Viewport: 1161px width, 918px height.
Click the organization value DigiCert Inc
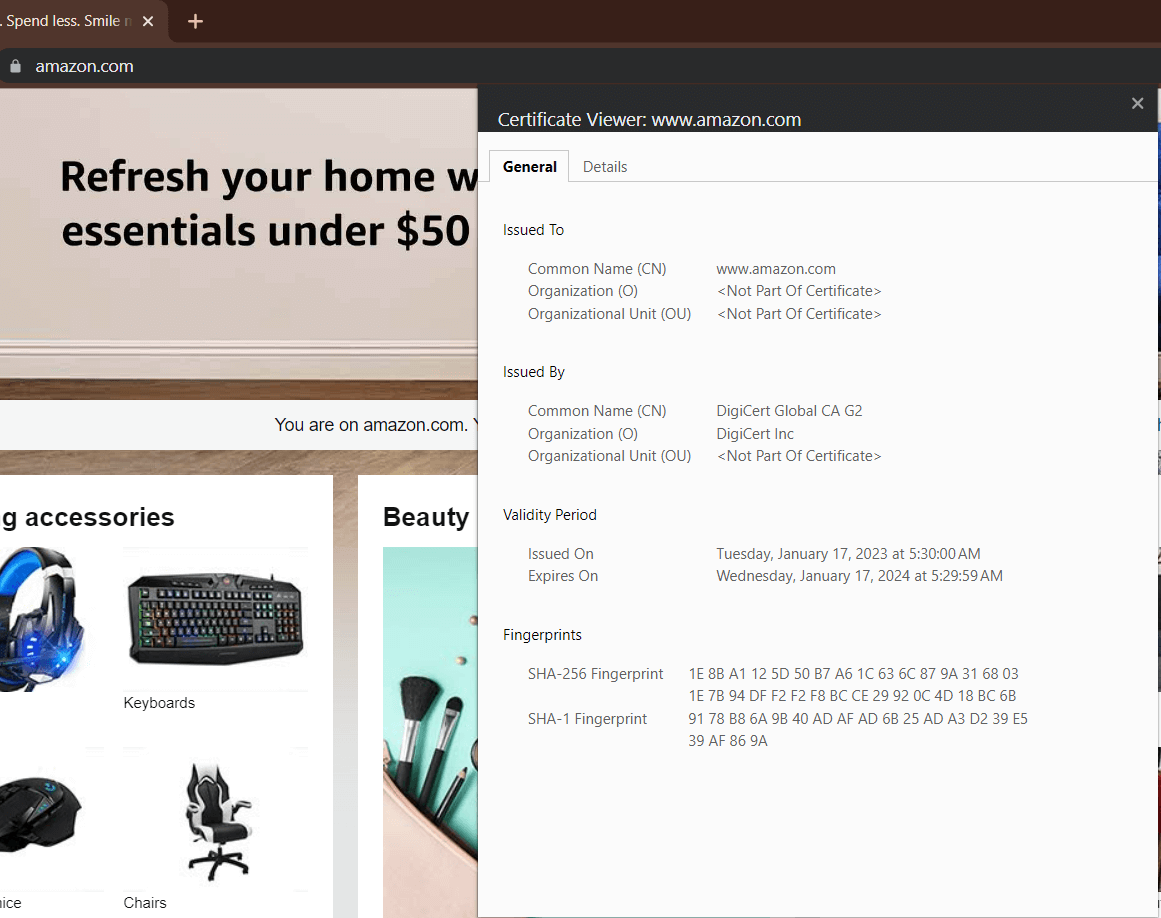pos(755,434)
